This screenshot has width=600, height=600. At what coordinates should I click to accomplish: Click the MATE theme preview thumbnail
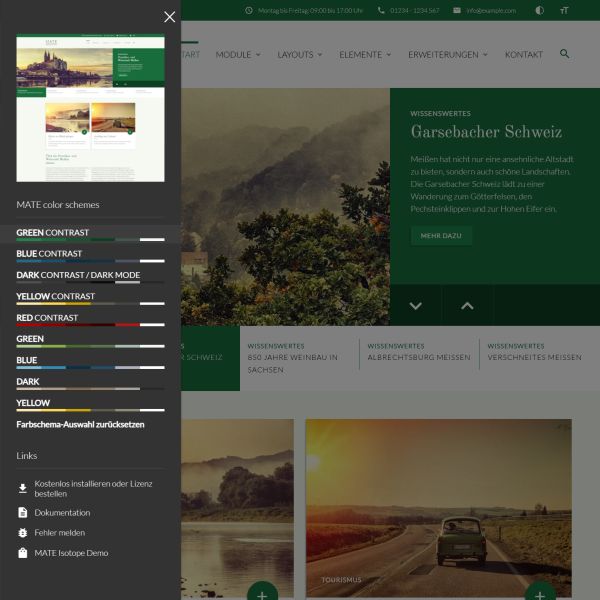(90, 108)
